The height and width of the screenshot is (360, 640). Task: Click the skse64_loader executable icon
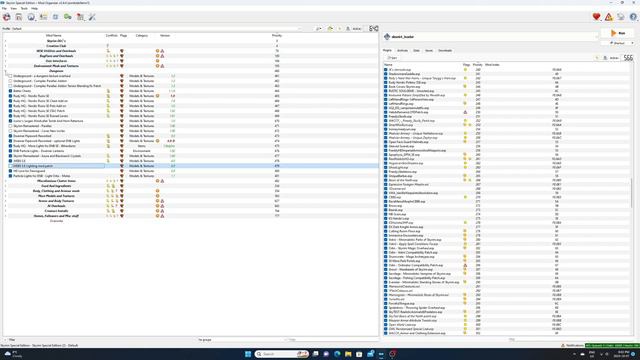coord(387,37)
